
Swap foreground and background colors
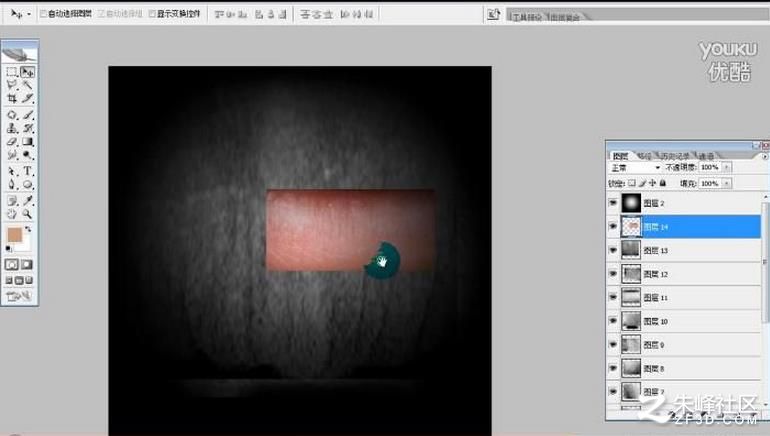click(28, 229)
